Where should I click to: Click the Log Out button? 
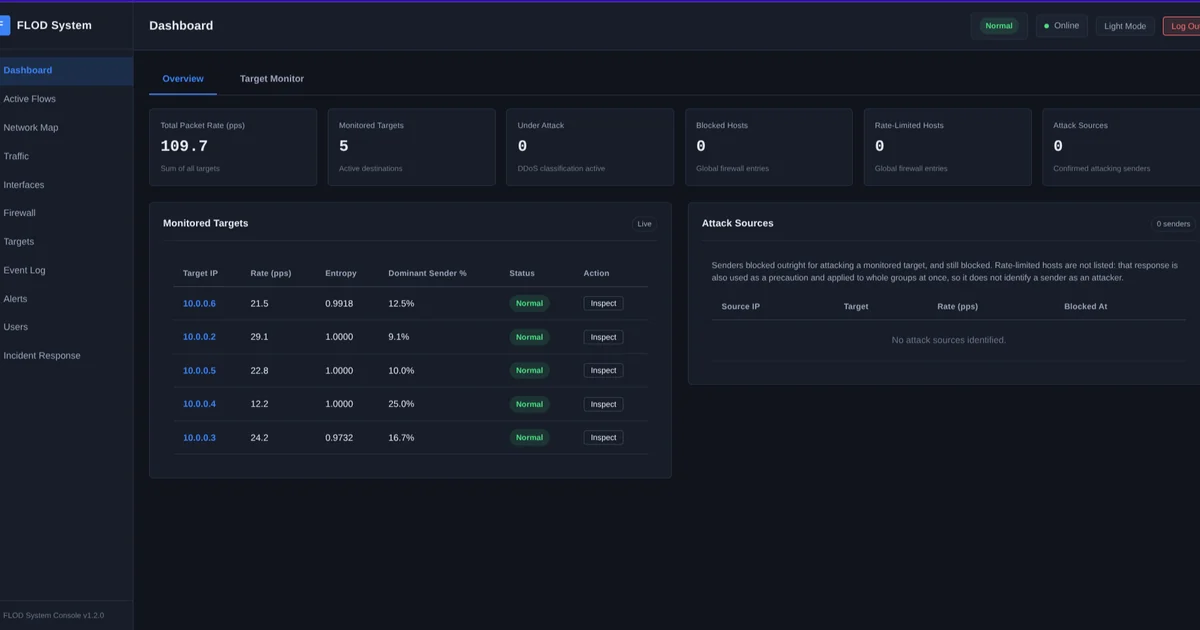1182,26
